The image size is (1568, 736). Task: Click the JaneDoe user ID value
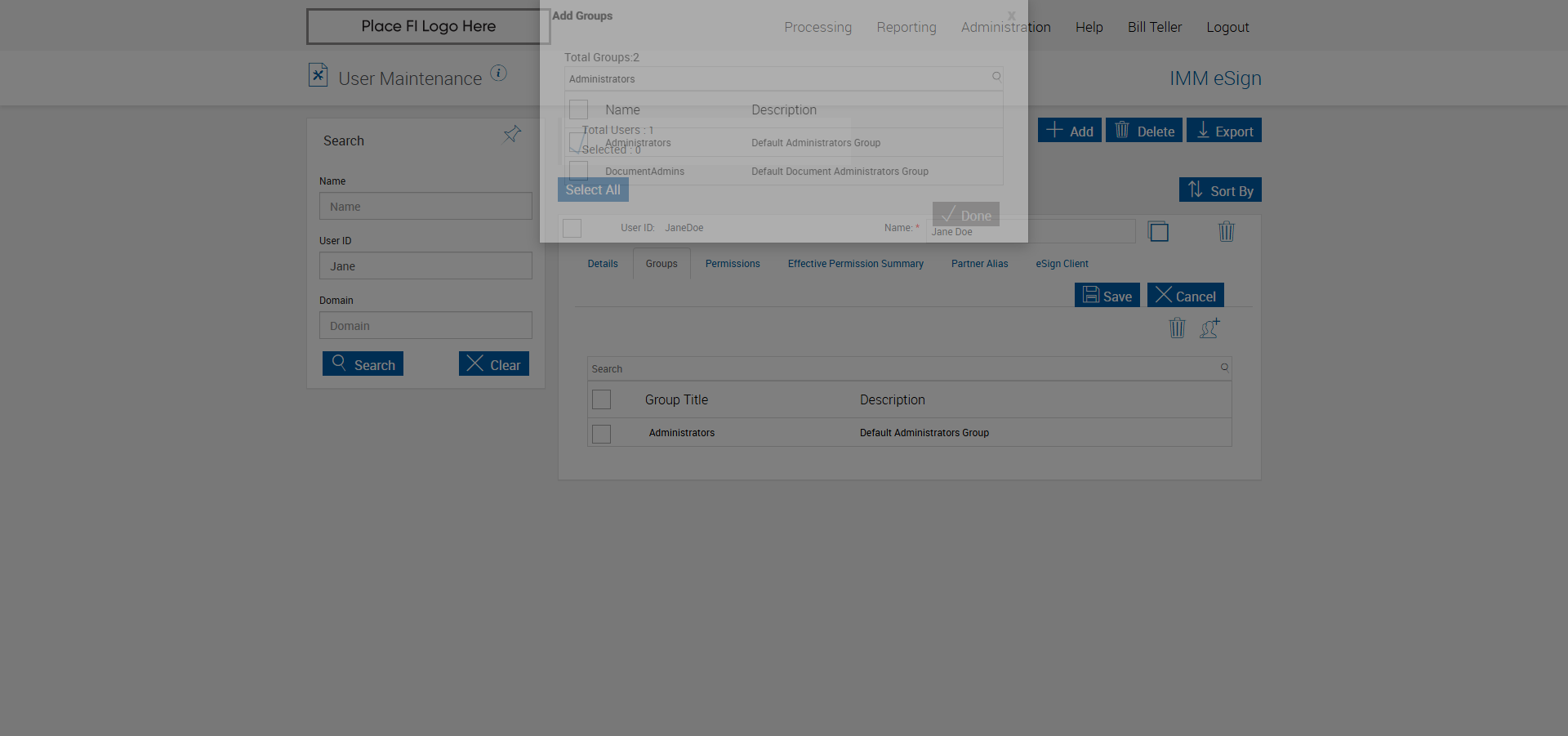tap(684, 228)
